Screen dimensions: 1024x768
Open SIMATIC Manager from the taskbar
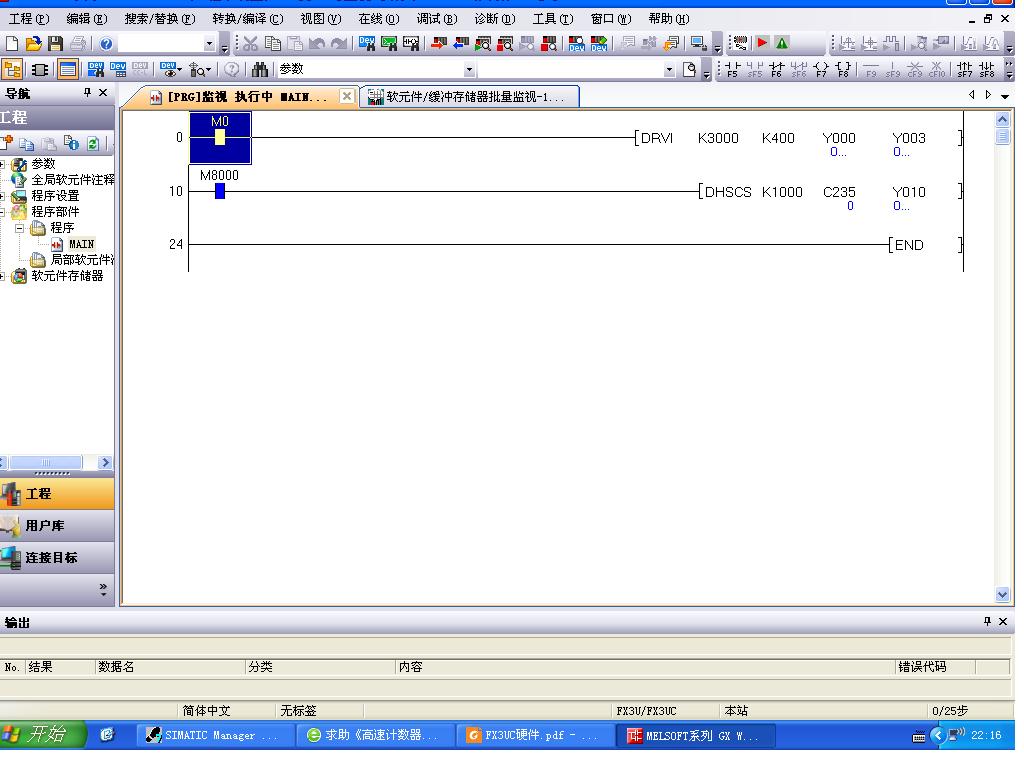tap(212, 736)
